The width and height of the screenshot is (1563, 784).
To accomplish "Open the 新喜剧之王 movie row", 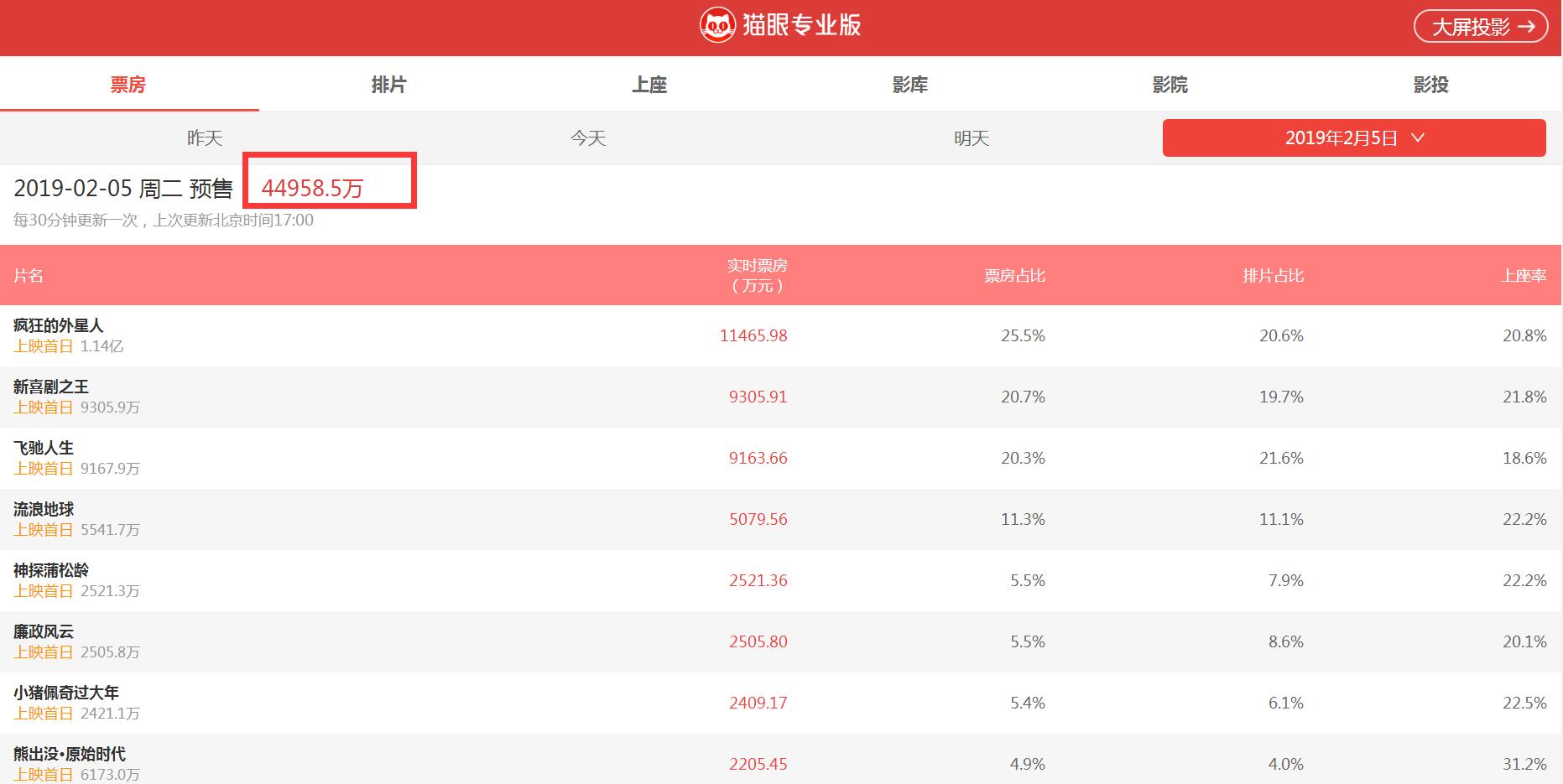I will 51,387.
